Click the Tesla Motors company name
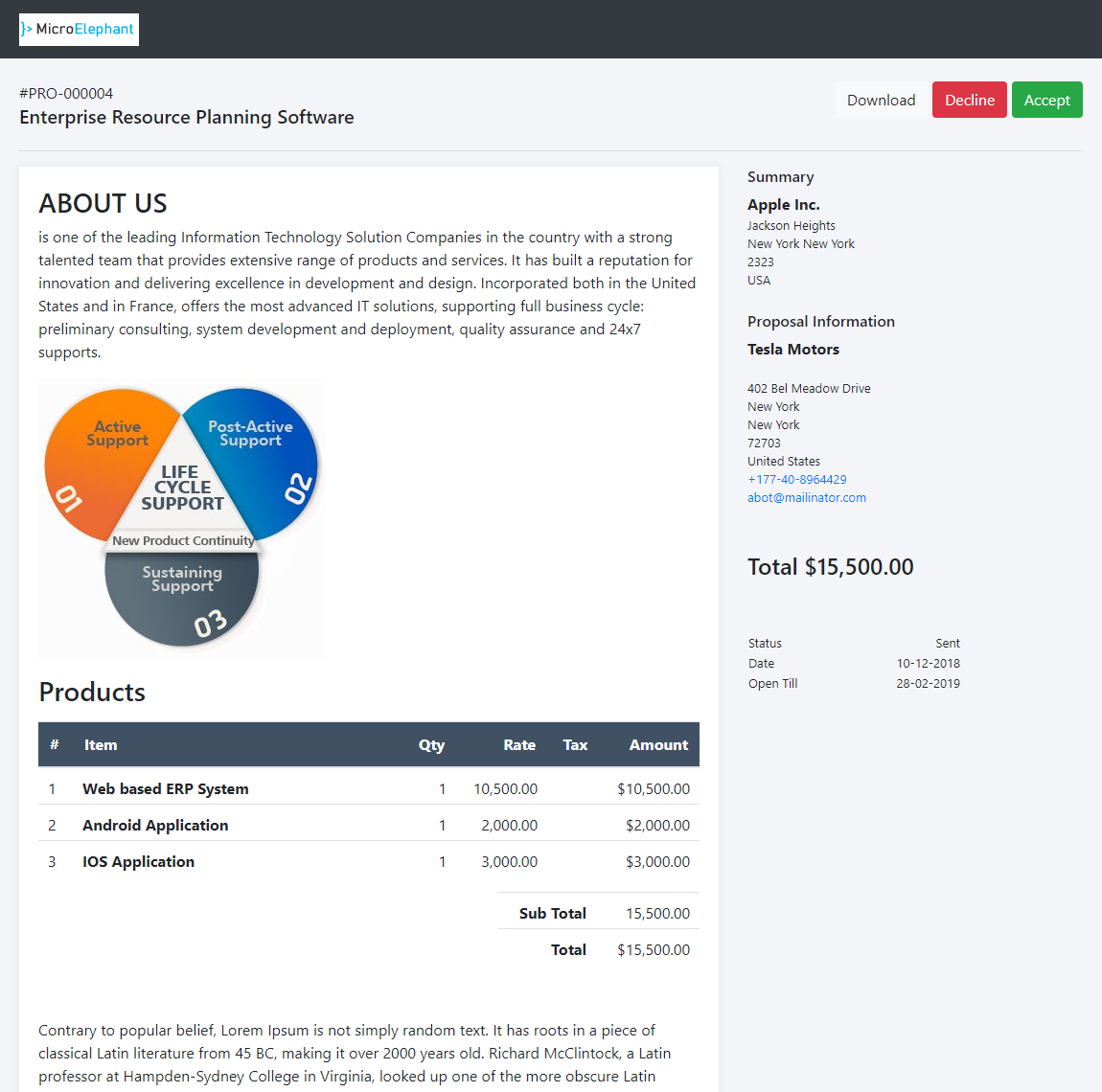Image resolution: width=1102 pixels, height=1092 pixels. click(793, 349)
